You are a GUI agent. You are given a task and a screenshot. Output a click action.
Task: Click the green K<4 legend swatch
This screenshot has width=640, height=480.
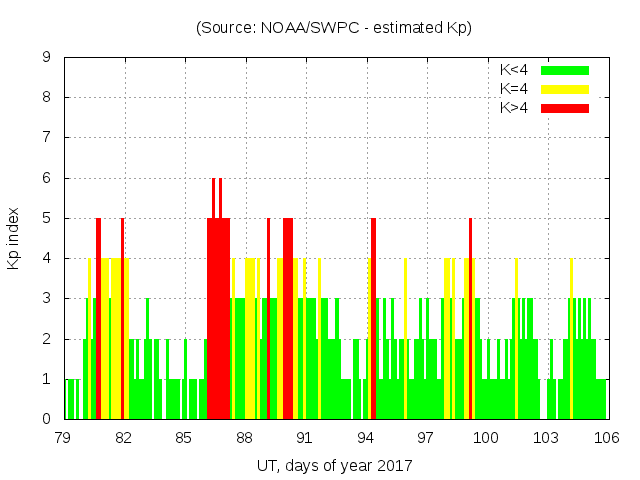[565, 70]
